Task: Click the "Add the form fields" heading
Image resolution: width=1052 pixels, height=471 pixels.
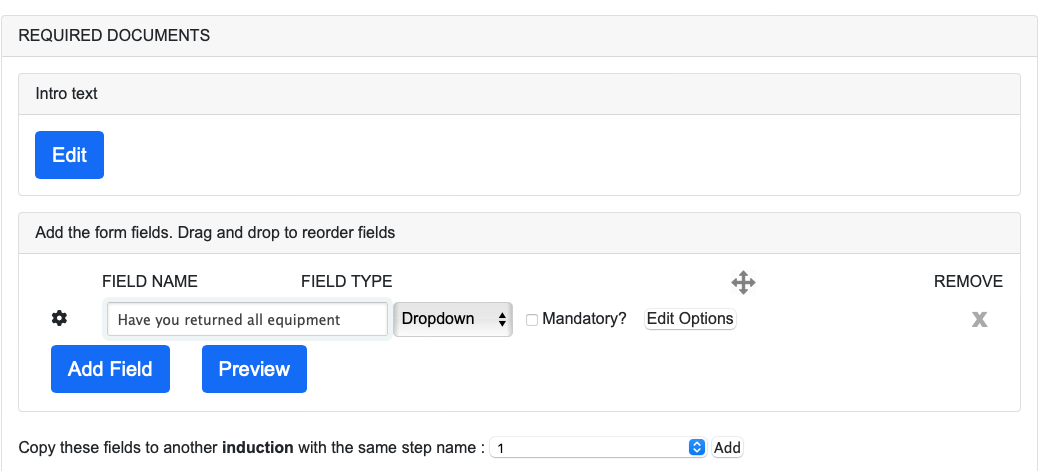Action: coord(215,233)
